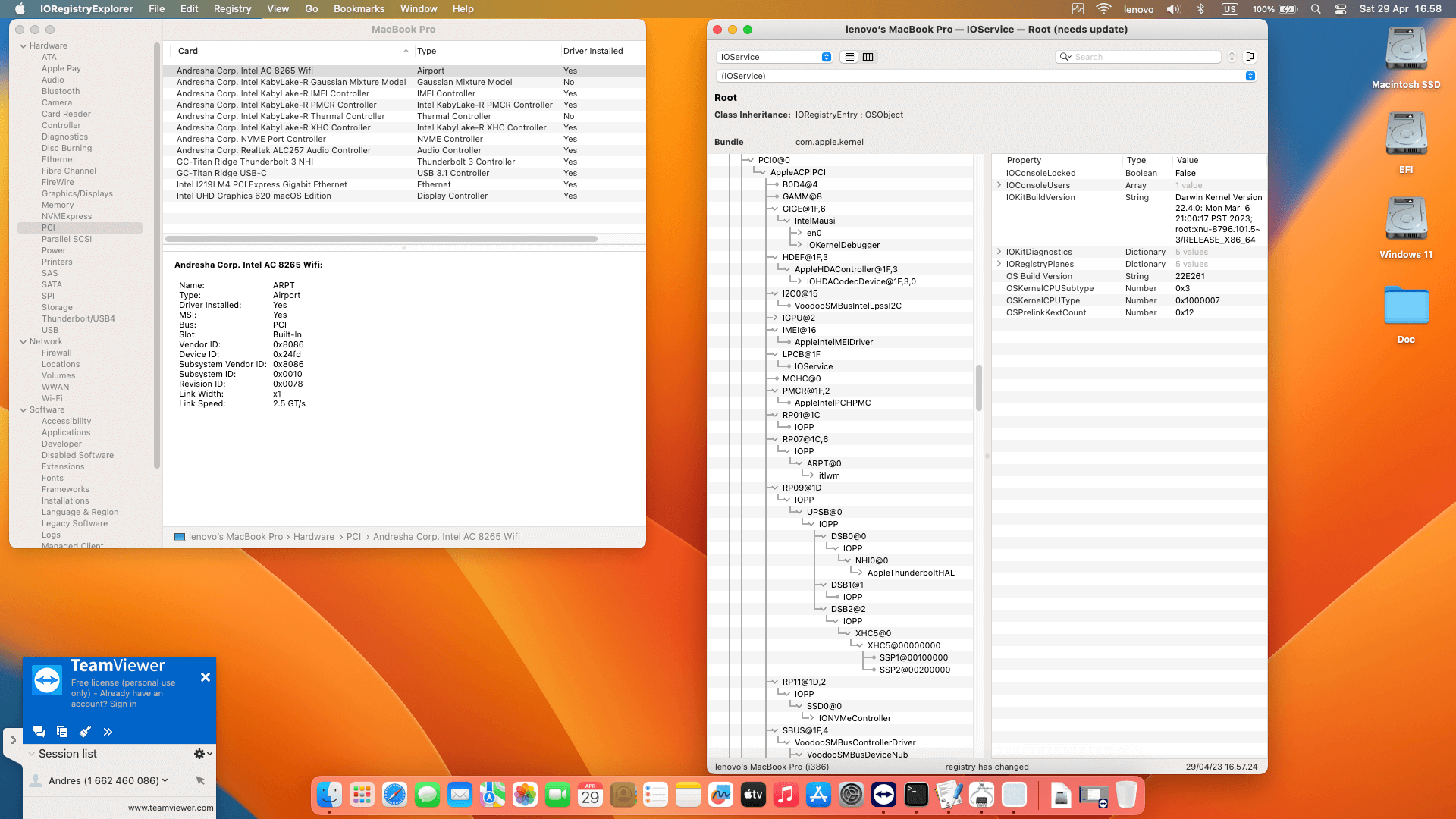Click the TeamViewer logo in the panel
Image resolution: width=1456 pixels, height=819 pixels.
click(47, 680)
